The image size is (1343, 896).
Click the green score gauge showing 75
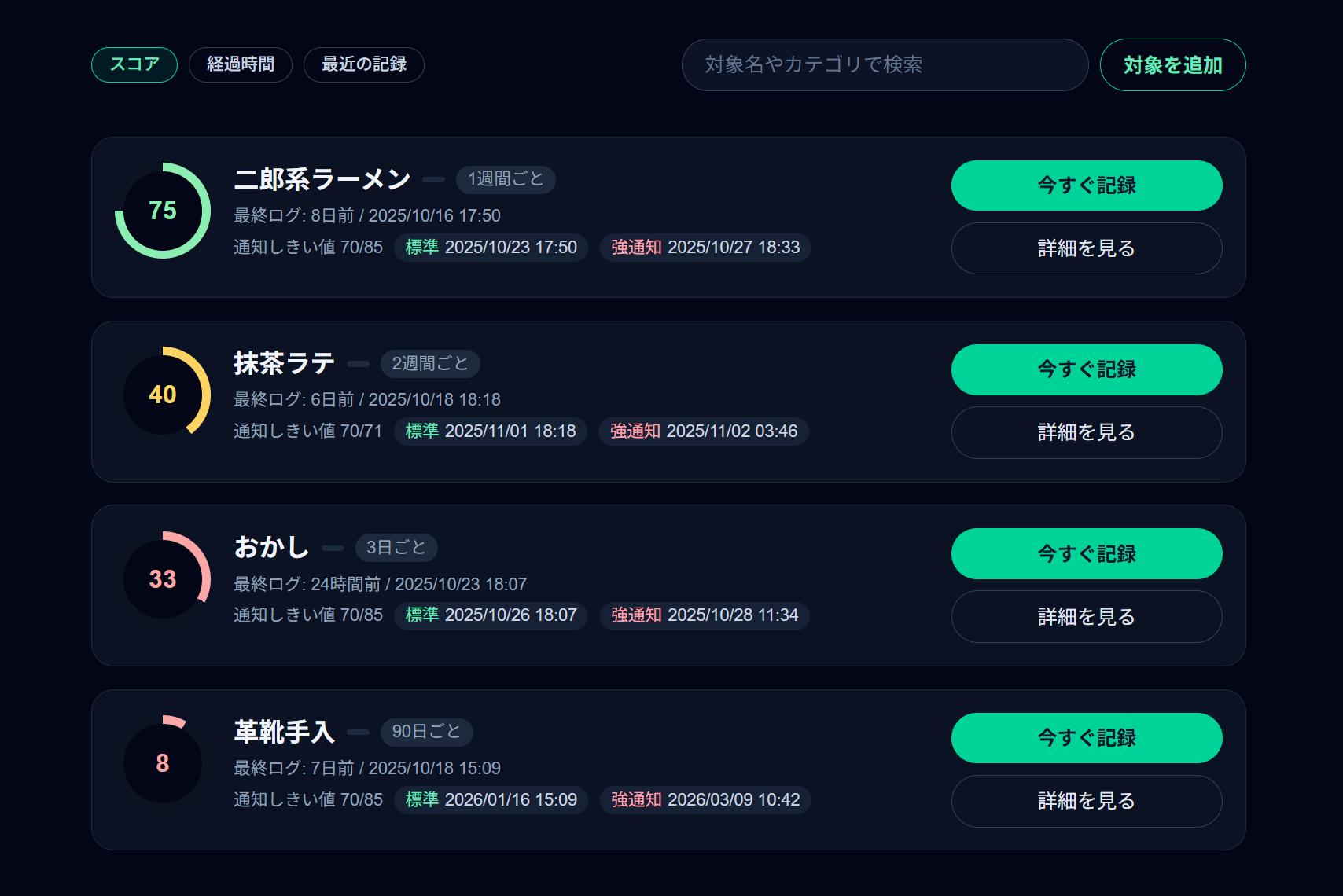pyautogui.click(x=162, y=210)
